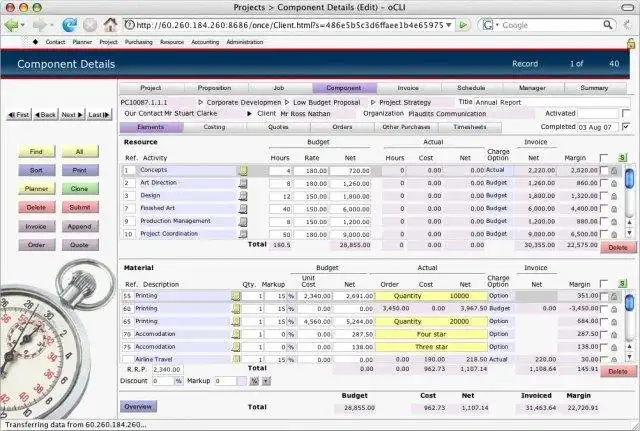Click the Overview button
Image resolution: width=640 pixels, height=431 pixels.
138,407
